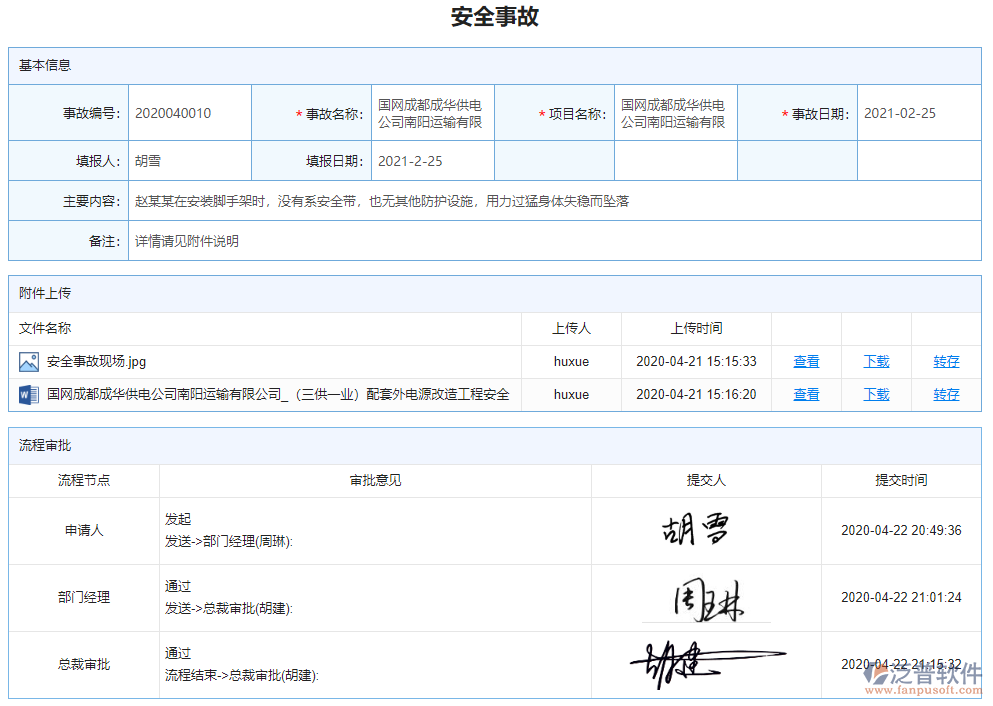The width and height of the screenshot is (993, 706).
Task: Click the 胡雪 handwritten signature image
Action: pos(695,531)
